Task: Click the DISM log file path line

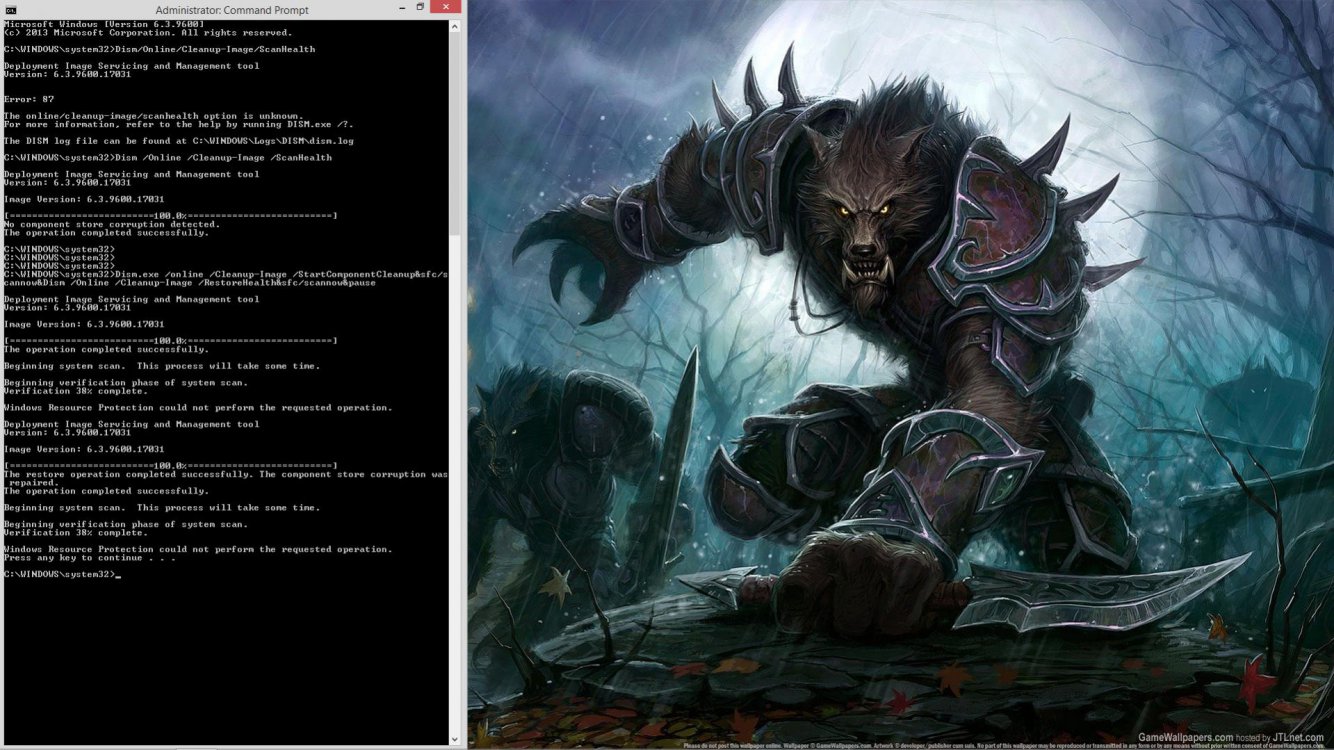Action: point(179,141)
